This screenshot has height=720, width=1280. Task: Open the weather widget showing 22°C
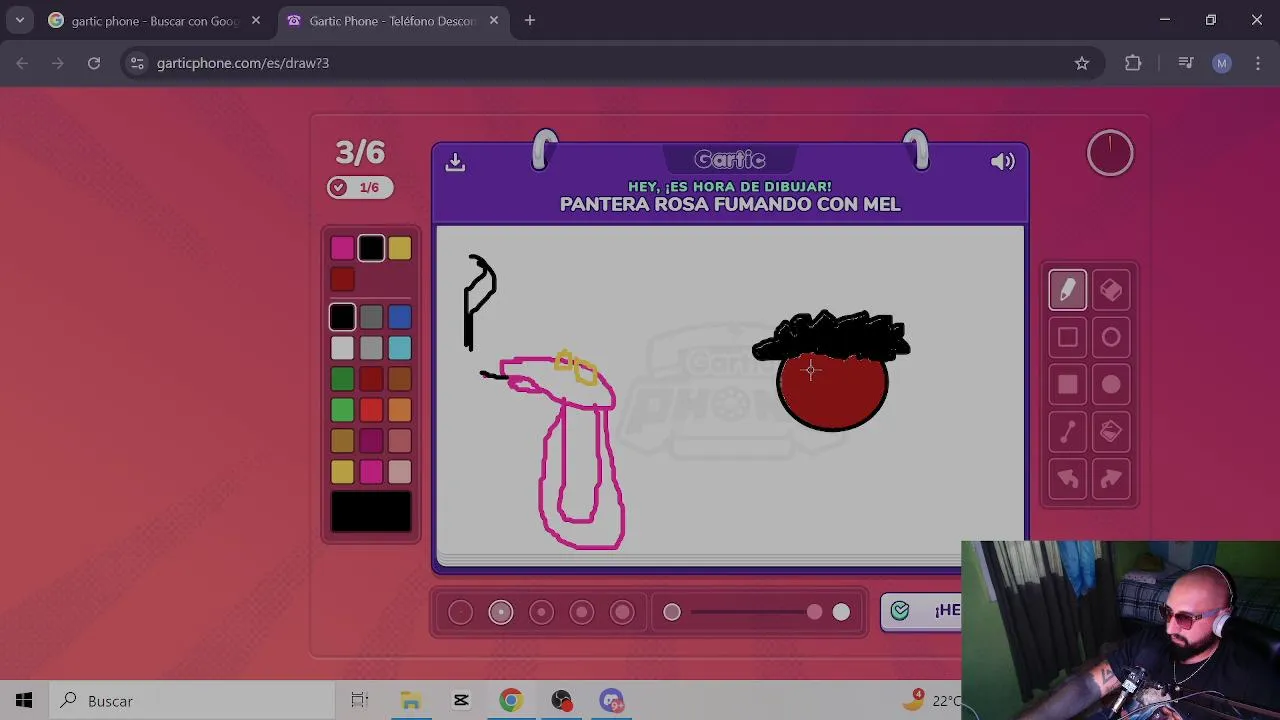coord(931,701)
